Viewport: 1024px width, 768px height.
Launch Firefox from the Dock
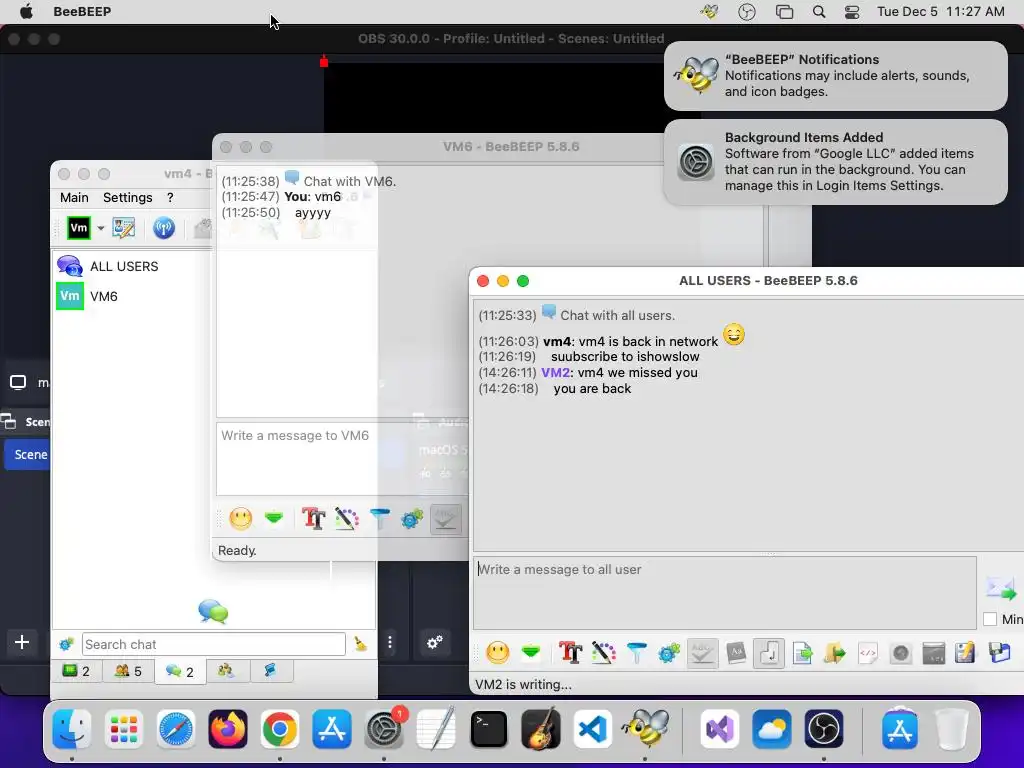click(227, 729)
